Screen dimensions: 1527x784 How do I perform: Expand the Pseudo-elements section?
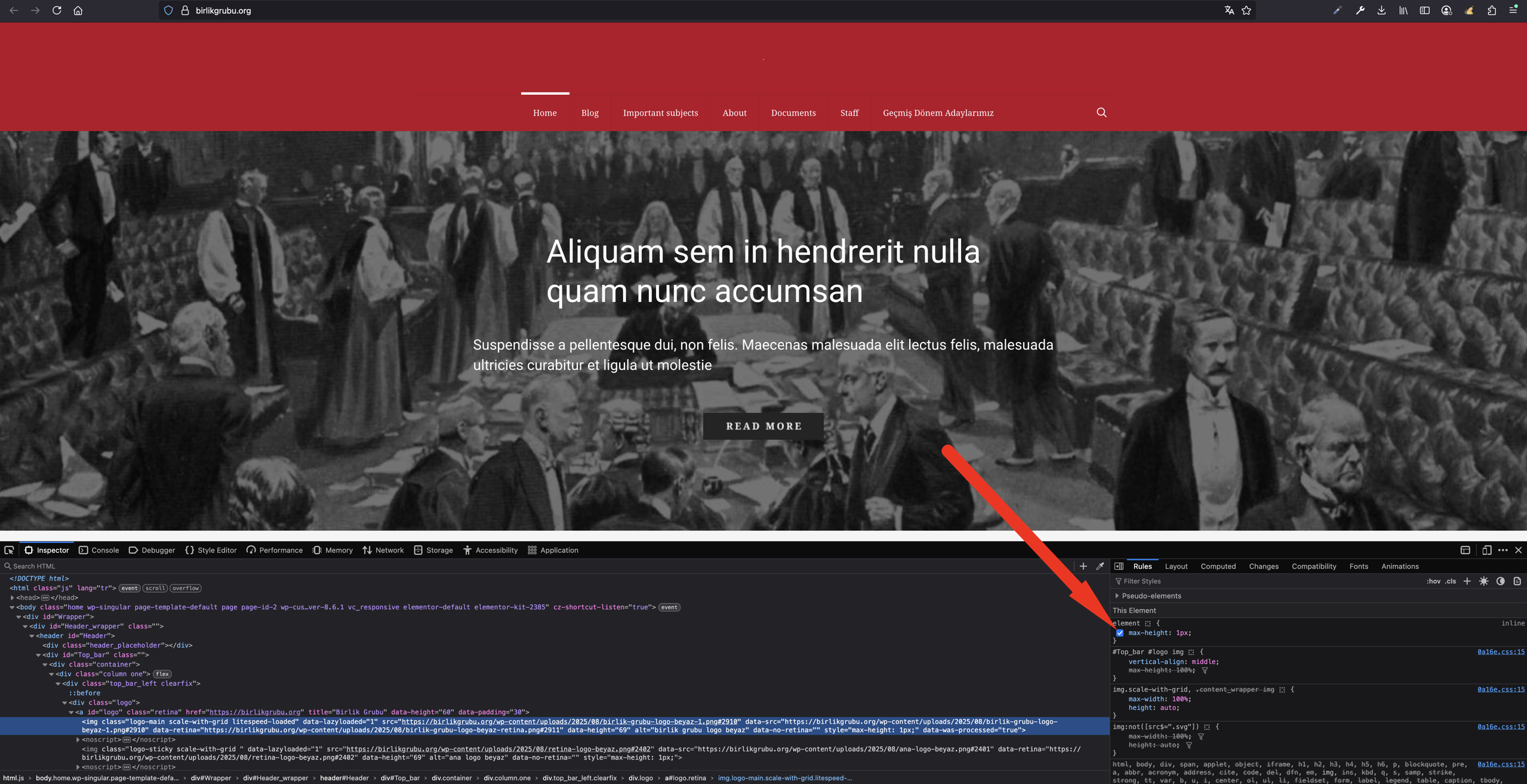[x=1117, y=595]
